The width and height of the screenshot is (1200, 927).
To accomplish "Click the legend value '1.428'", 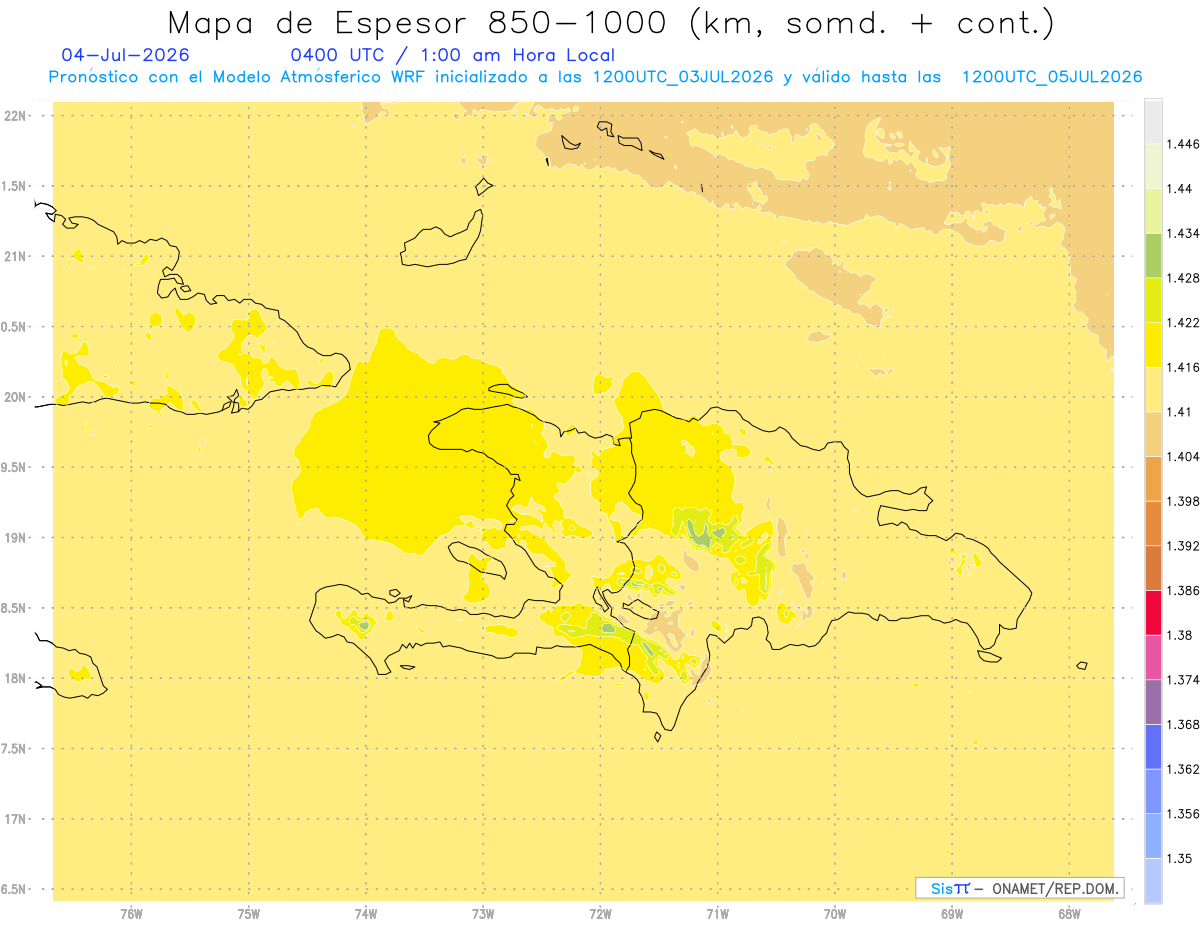I will [1184, 278].
